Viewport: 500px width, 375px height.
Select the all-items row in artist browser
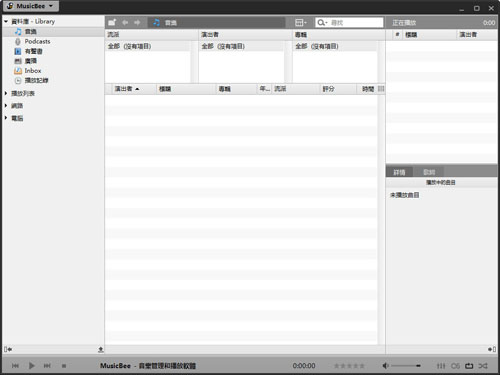click(x=241, y=46)
